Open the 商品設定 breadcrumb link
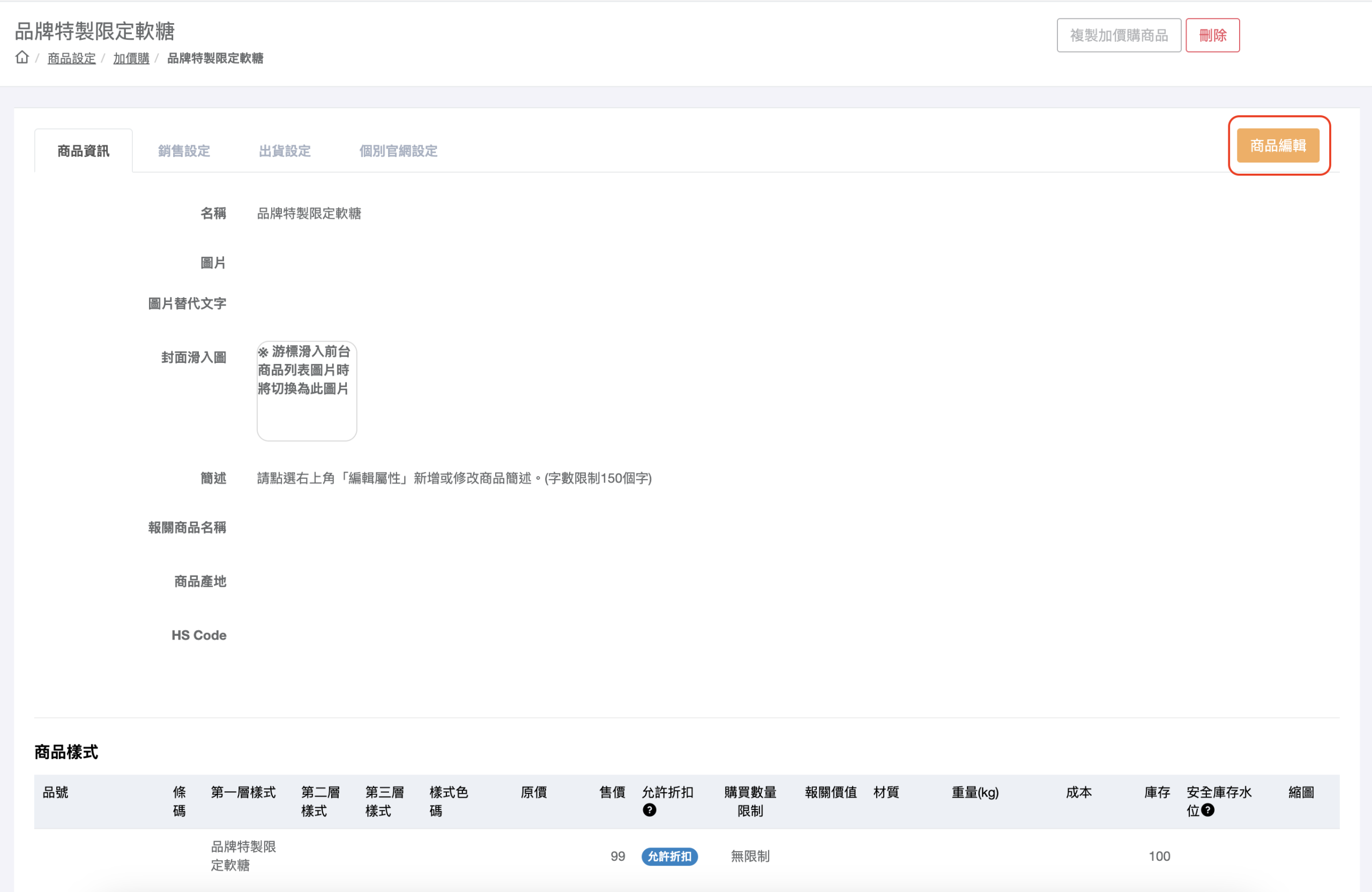Image resolution: width=1372 pixels, height=892 pixels. click(x=71, y=58)
